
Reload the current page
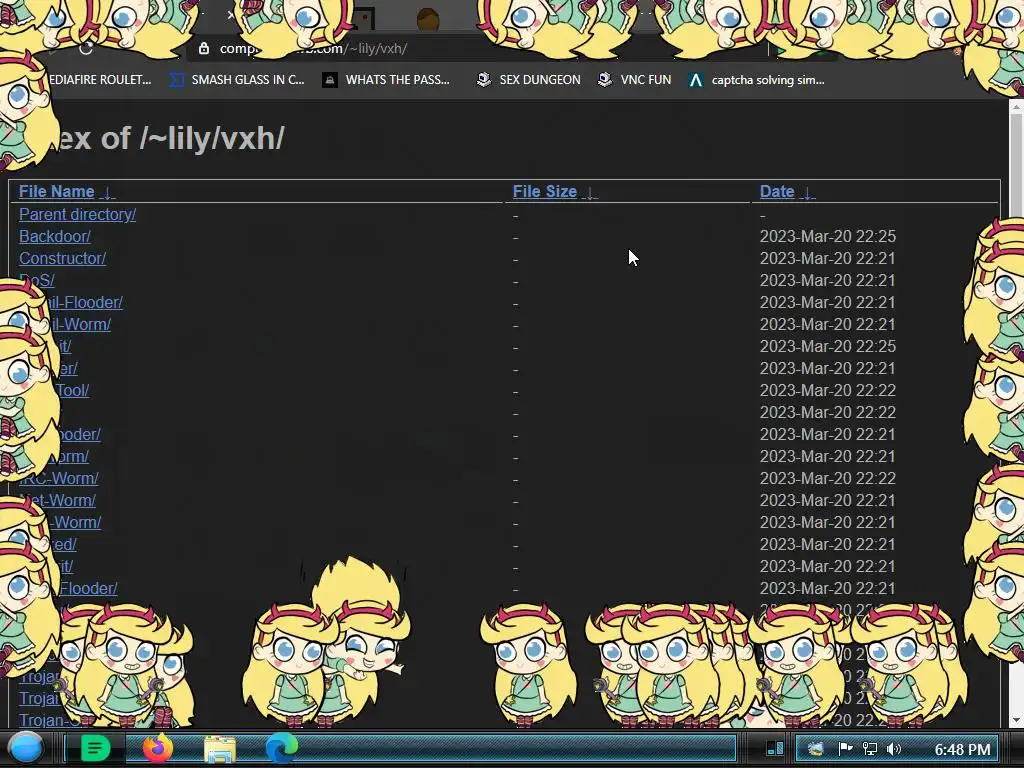click(x=86, y=48)
